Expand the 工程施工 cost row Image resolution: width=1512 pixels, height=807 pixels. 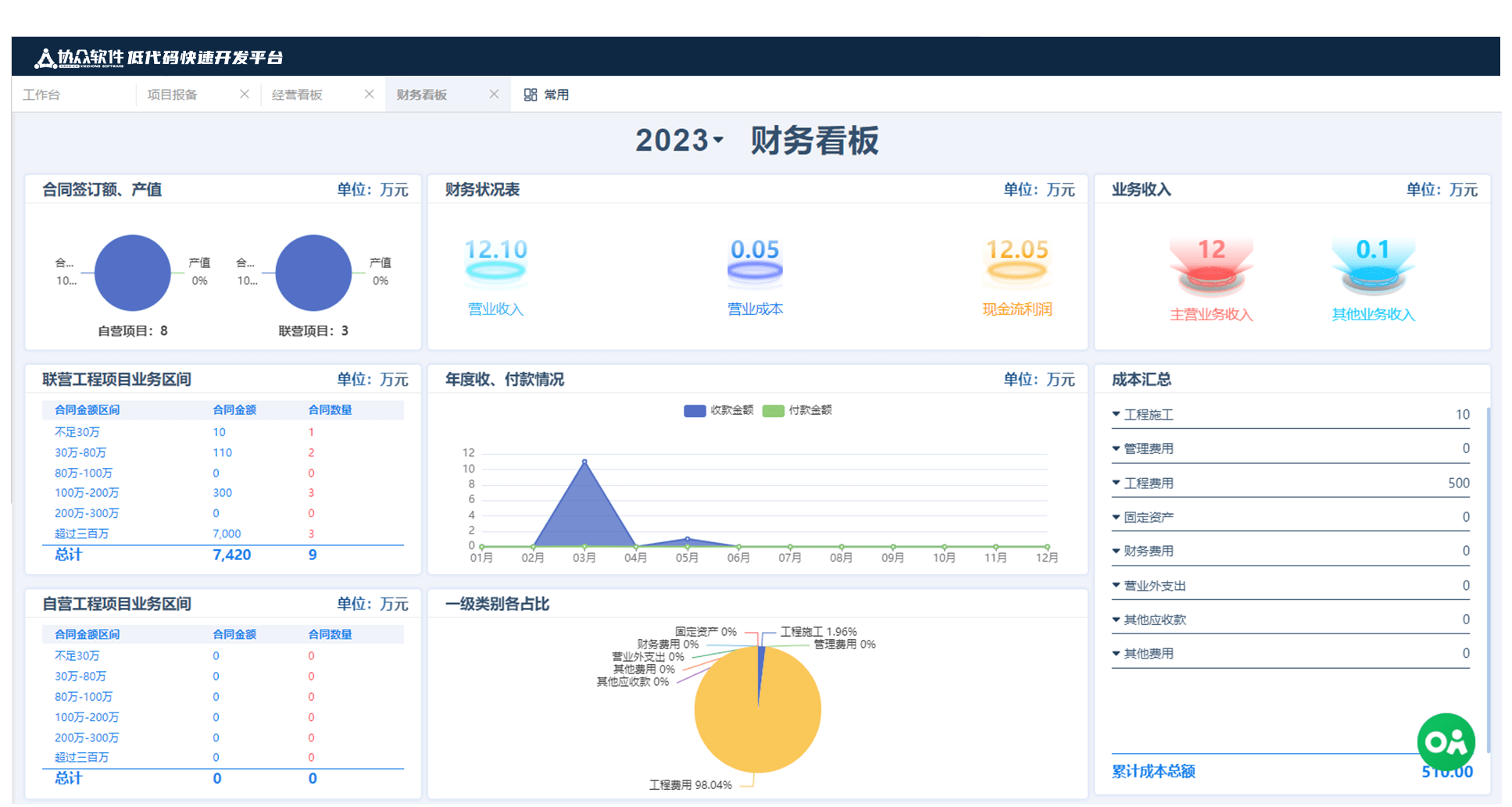[1117, 415]
